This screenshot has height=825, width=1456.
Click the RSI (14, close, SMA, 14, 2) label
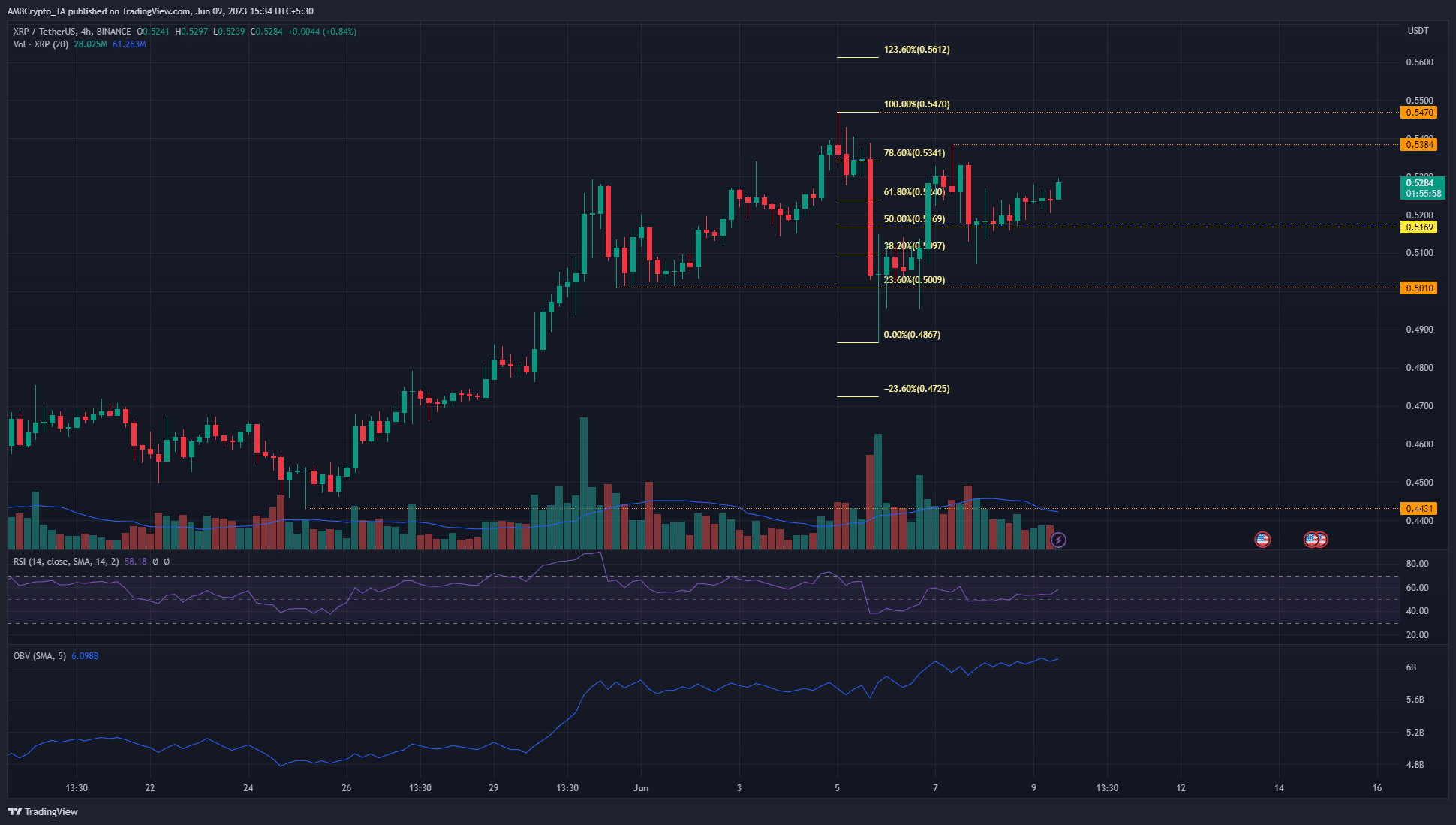(x=66, y=562)
